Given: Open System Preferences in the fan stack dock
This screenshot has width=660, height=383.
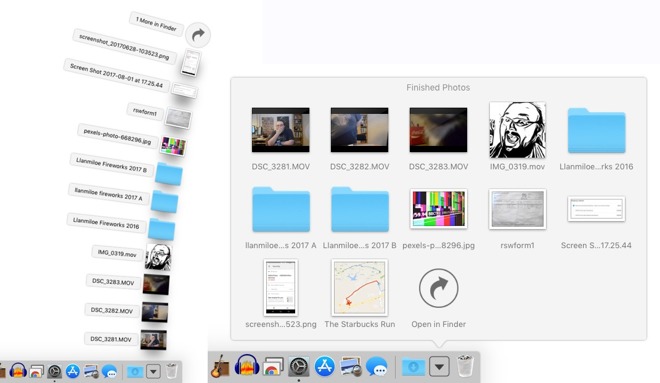Looking at the screenshot, I should [54, 371].
